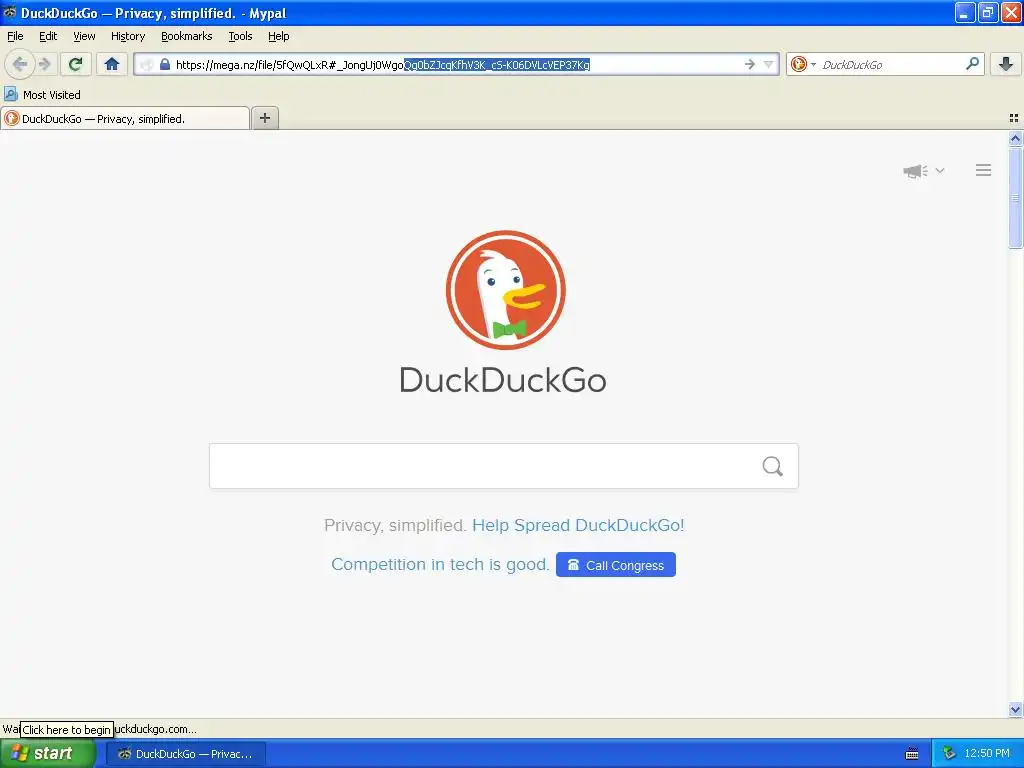Click the scrollbar down arrow
The width and height of the screenshot is (1024, 768).
pyautogui.click(x=1015, y=709)
